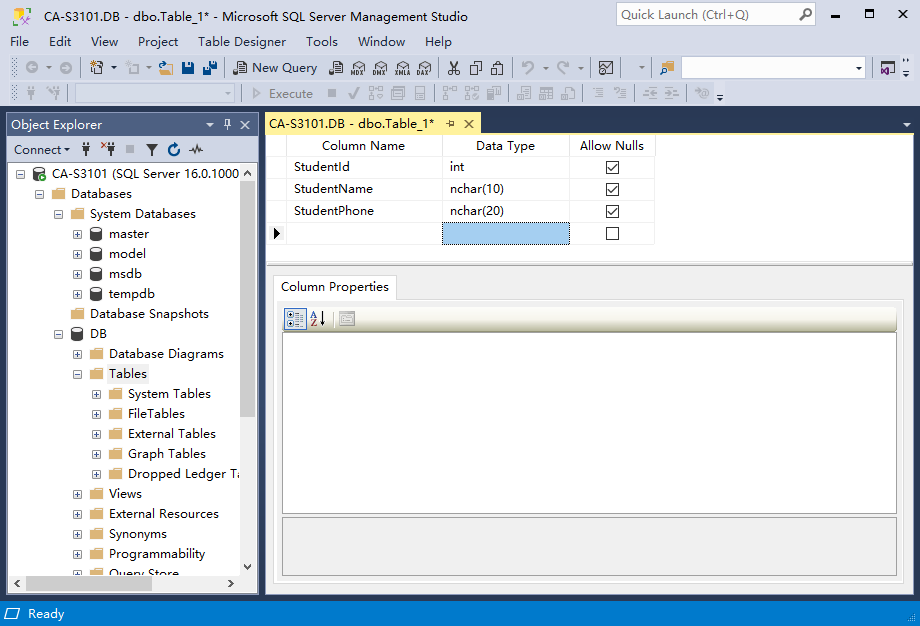Toggle Allow Nulls for StudentPhone

coord(612,211)
